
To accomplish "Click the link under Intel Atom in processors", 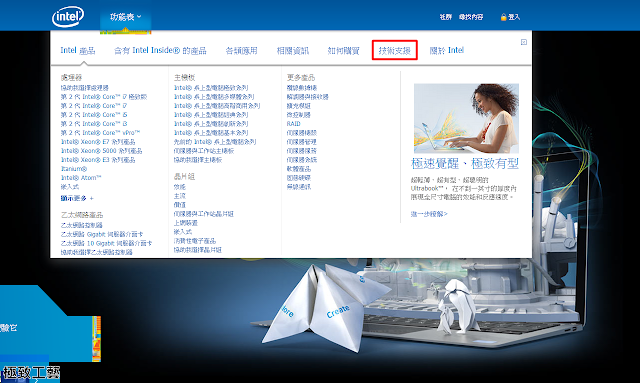I will pyautogui.click(x=70, y=187).
